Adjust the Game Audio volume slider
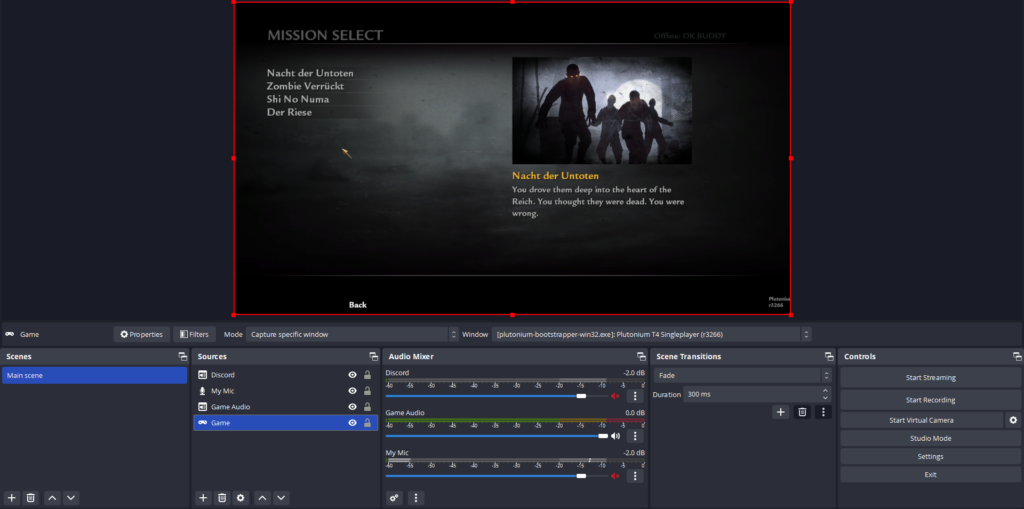This screenshot has width=1024, height=509. [x=603, y=436]
